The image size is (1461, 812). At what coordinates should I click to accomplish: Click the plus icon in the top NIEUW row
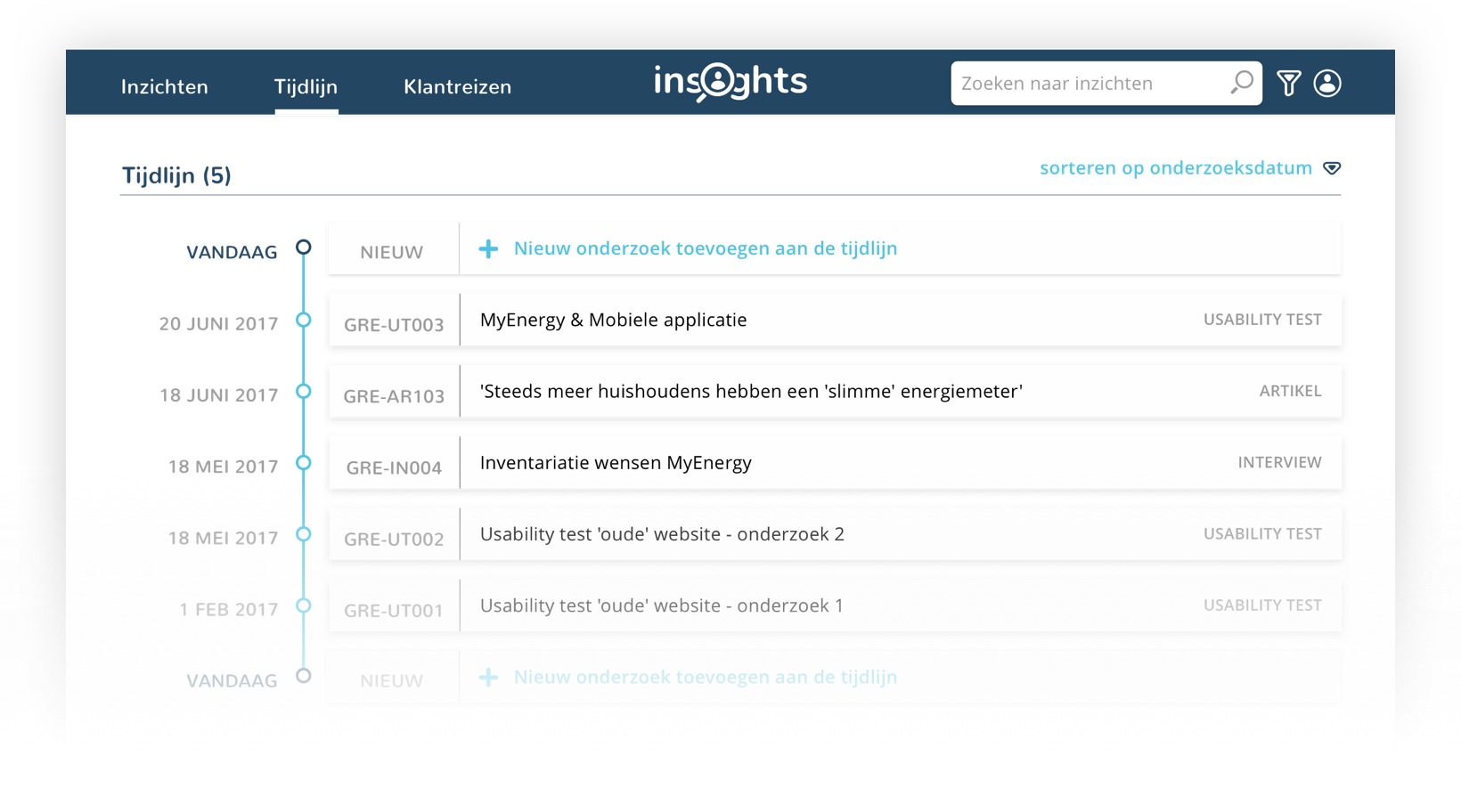[488, 249]
